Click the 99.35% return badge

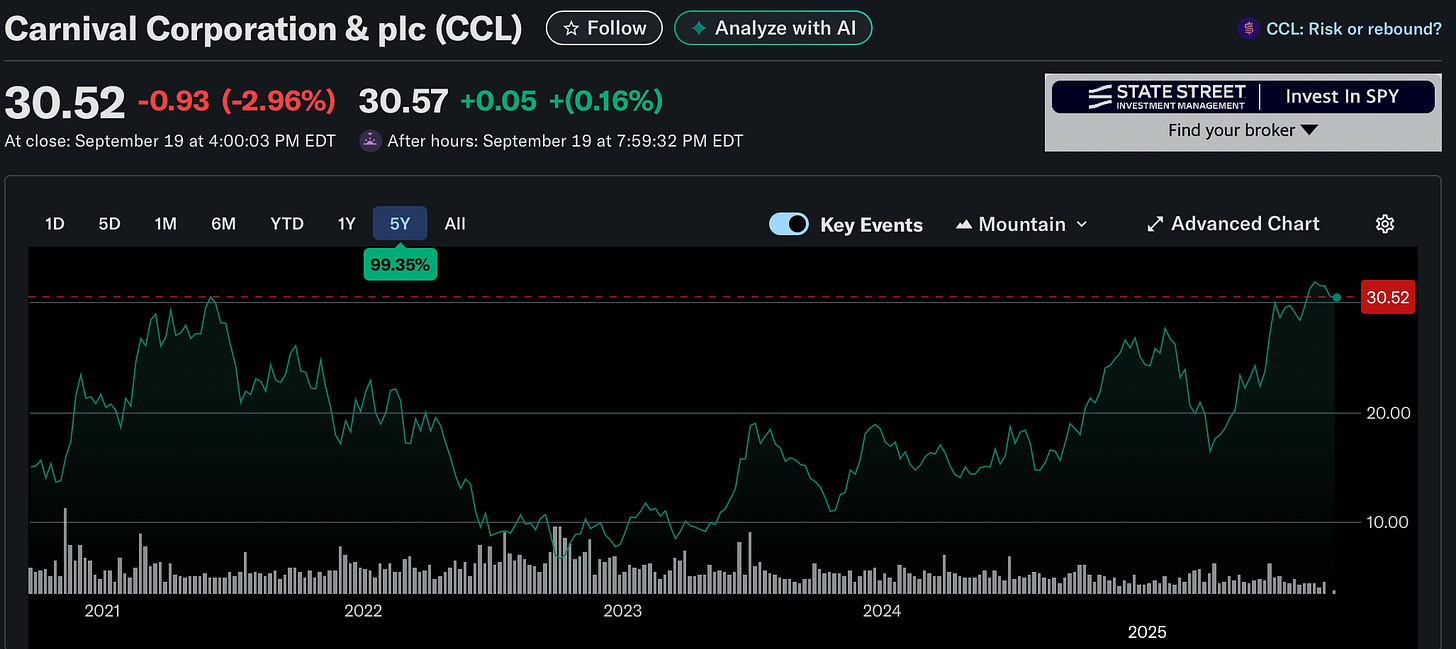click(399, 265)
